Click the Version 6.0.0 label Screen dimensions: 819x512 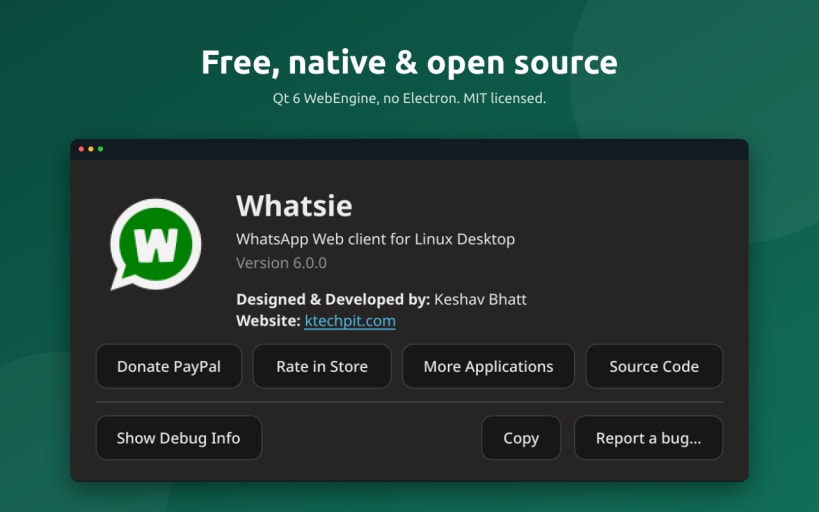tap(282, 263)
